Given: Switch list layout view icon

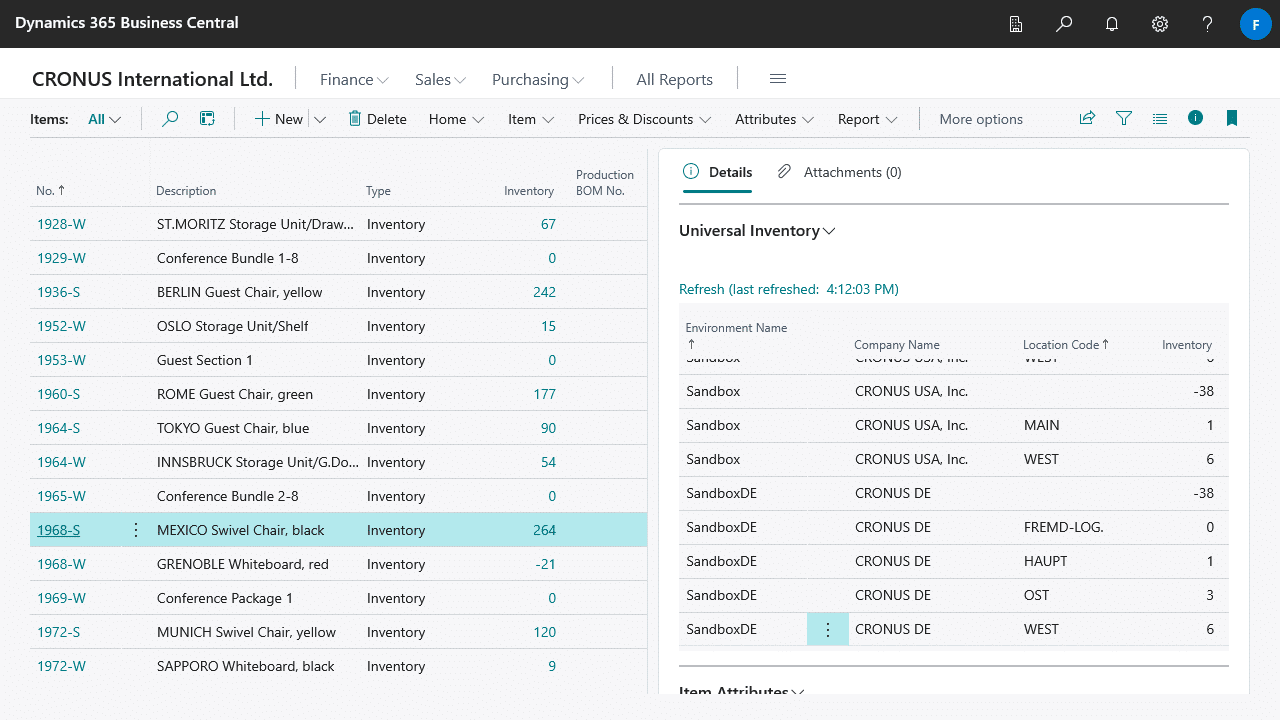Looking at the screenshot, I should pos(1160,119).
